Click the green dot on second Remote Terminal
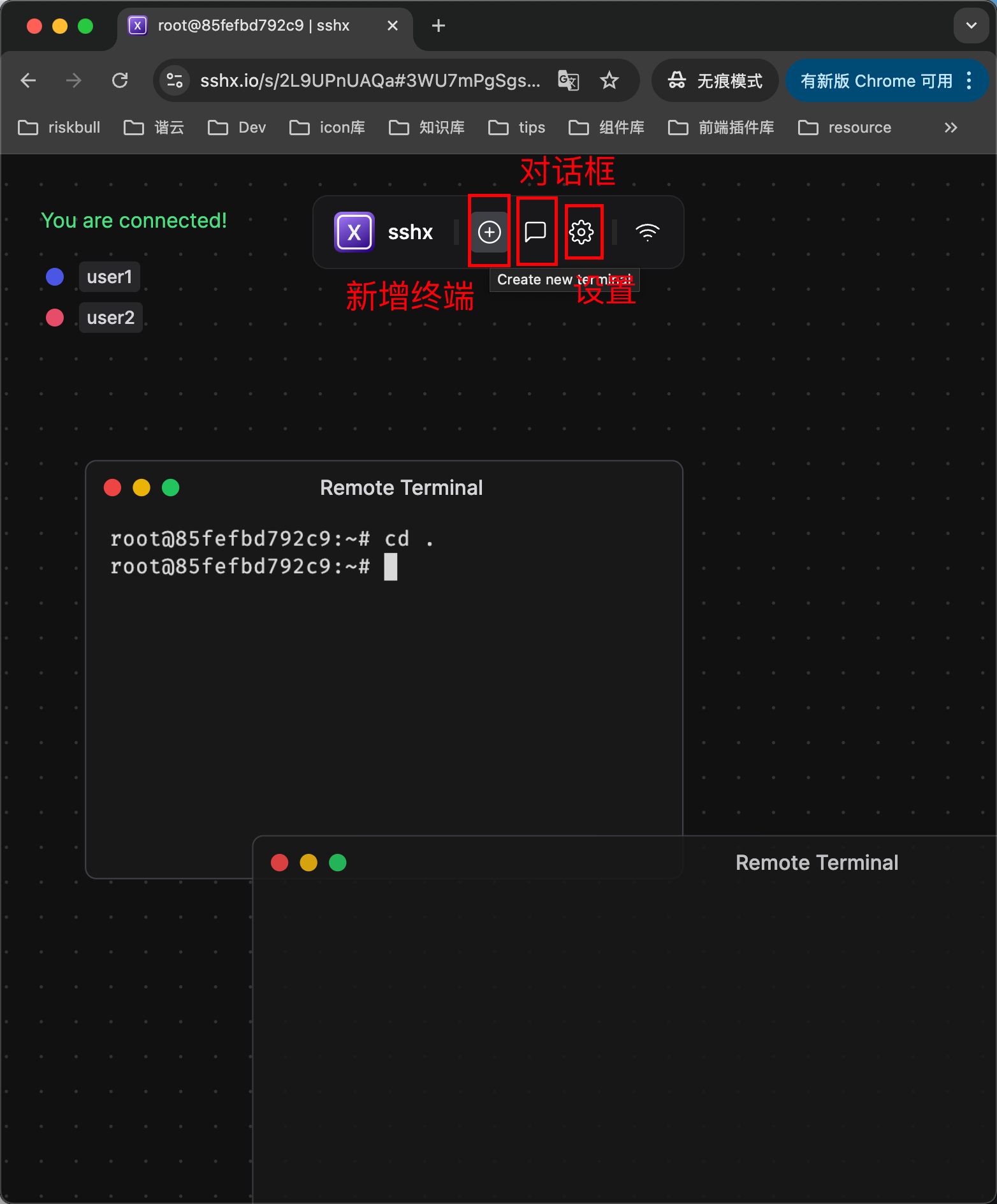This screenshot has width=997, height=1204. [x=337, y=863]
